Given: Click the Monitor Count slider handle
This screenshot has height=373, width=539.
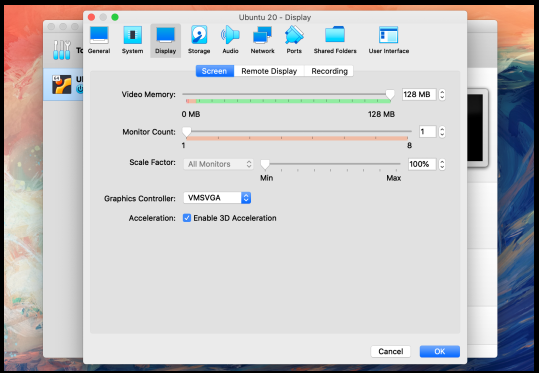Looking at the screenshot, I should tap(187, 132).
